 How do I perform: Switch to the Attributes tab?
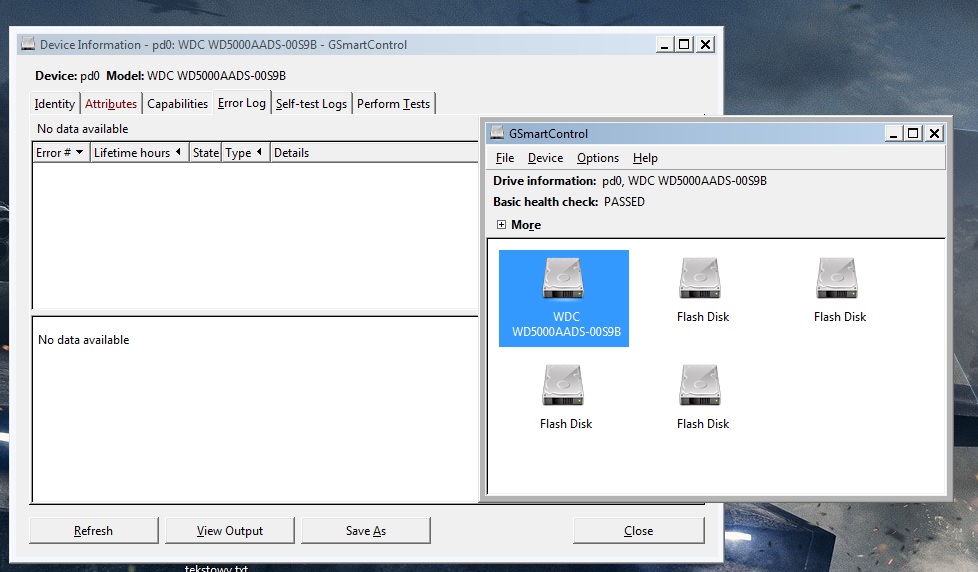coord(111,104)
